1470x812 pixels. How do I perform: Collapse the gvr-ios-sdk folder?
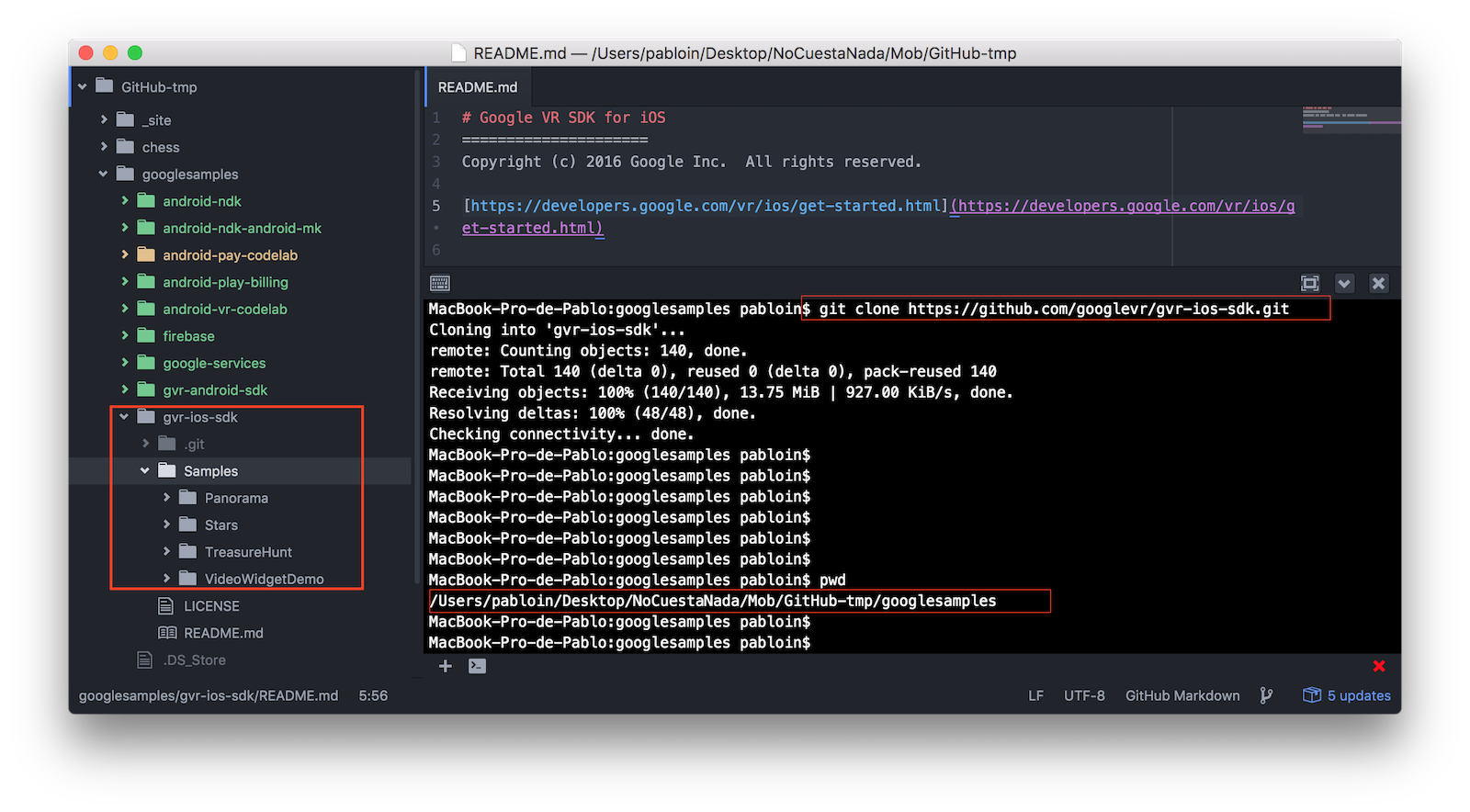[x=124, y=416]
